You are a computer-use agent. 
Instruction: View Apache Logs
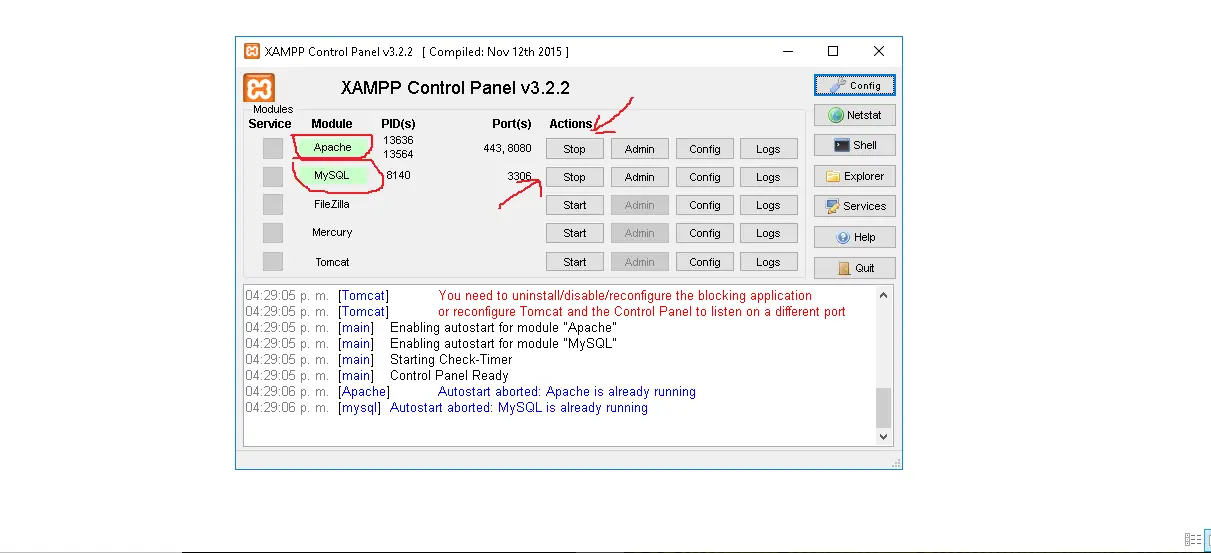click(769, 149)
